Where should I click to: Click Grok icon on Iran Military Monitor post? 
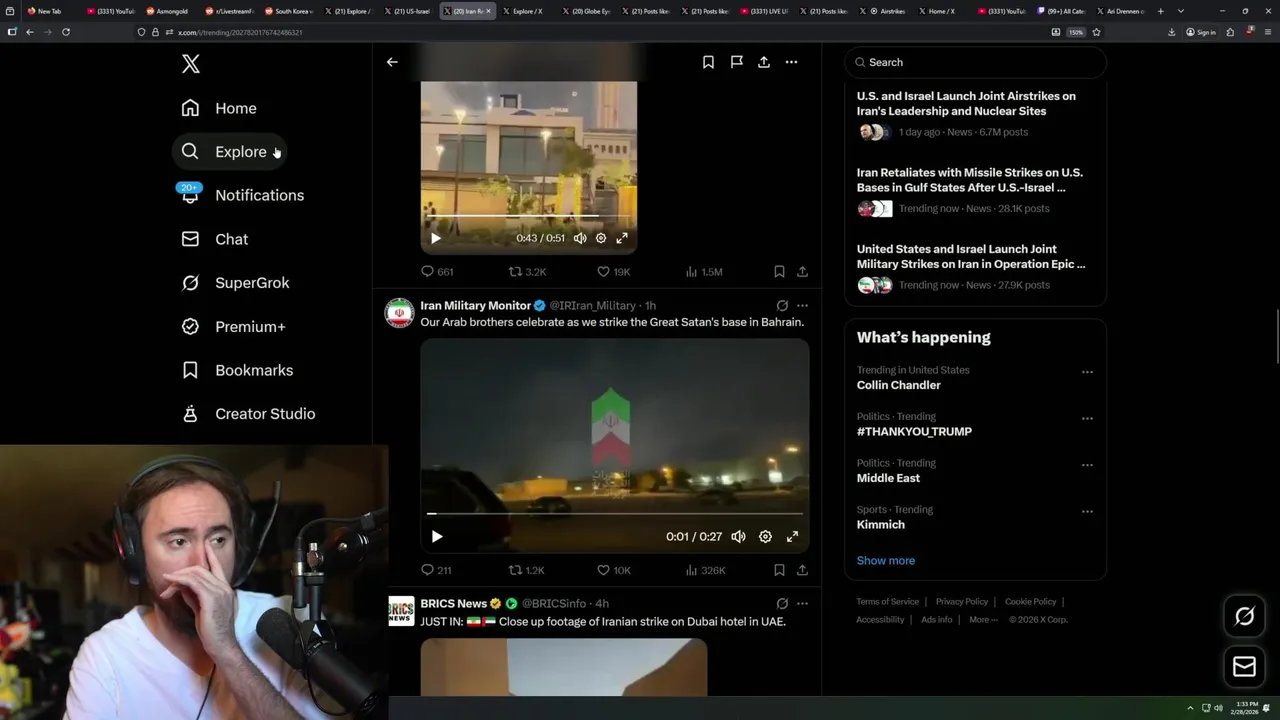[x=782, y=305]
